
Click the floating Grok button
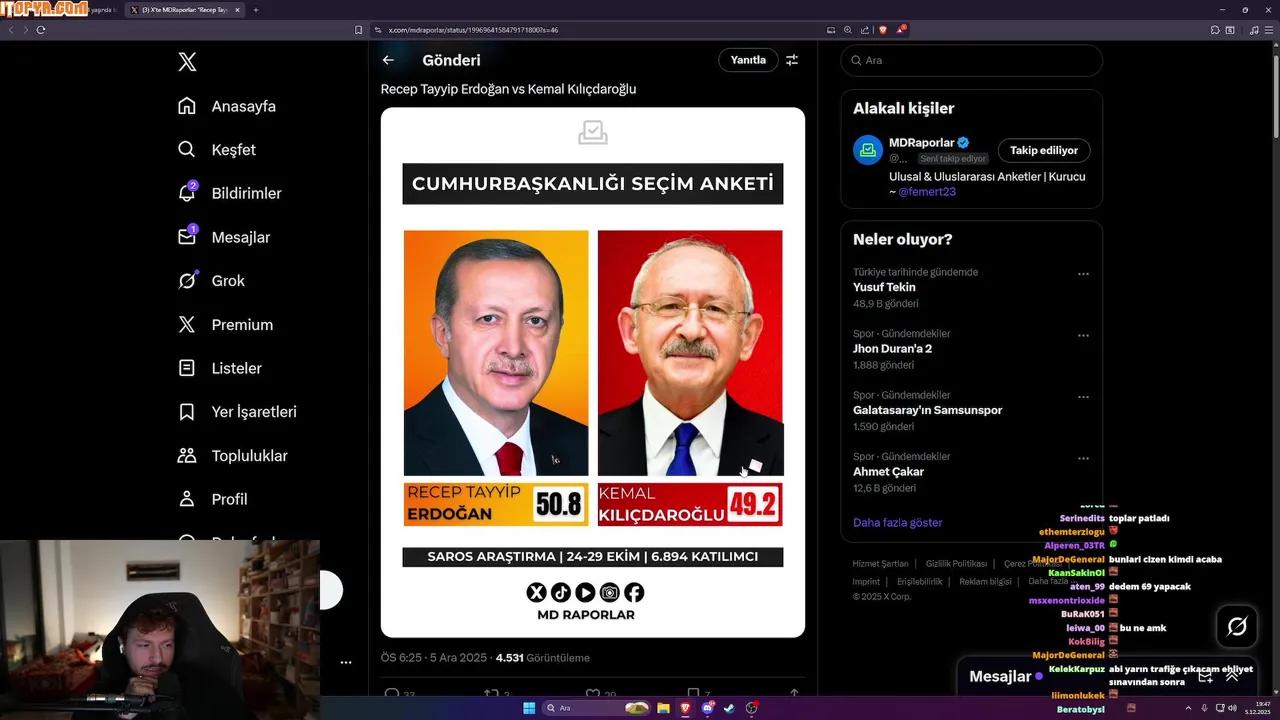tap(1237, 626)
